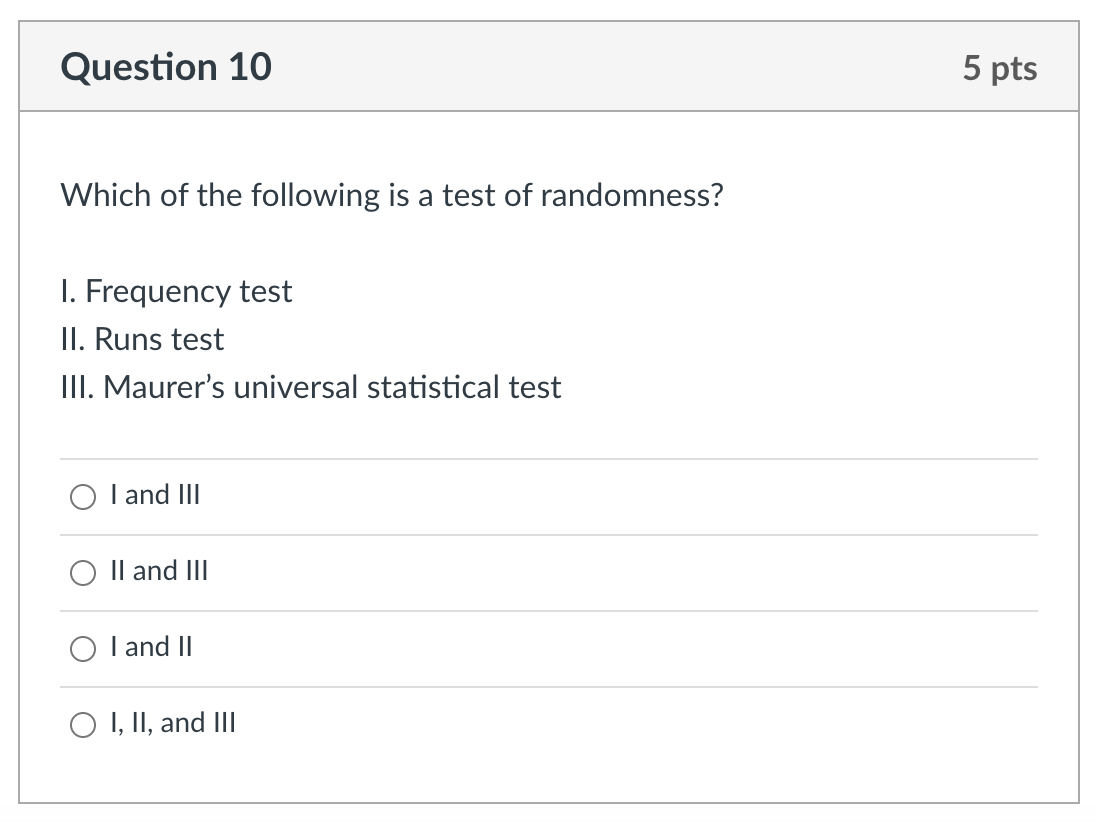Click the "I and II" answer label text
This screenshot has height=822, width=1096.
click(x=152, y=647)
